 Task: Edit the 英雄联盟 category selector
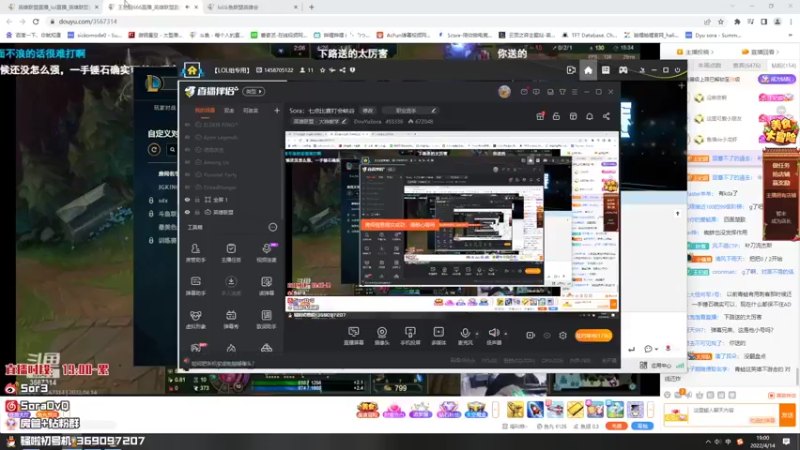tap(320, 122)
